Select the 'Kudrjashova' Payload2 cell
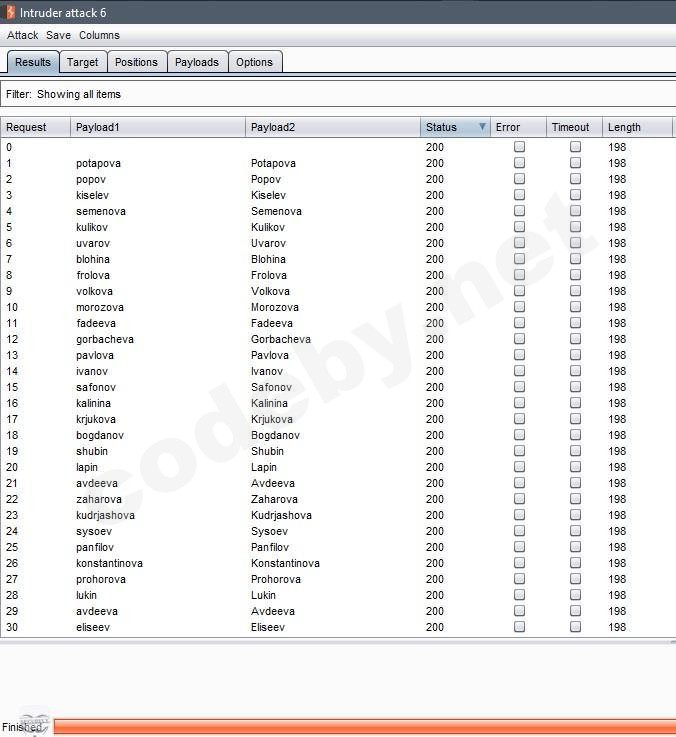 pos(281,515)
